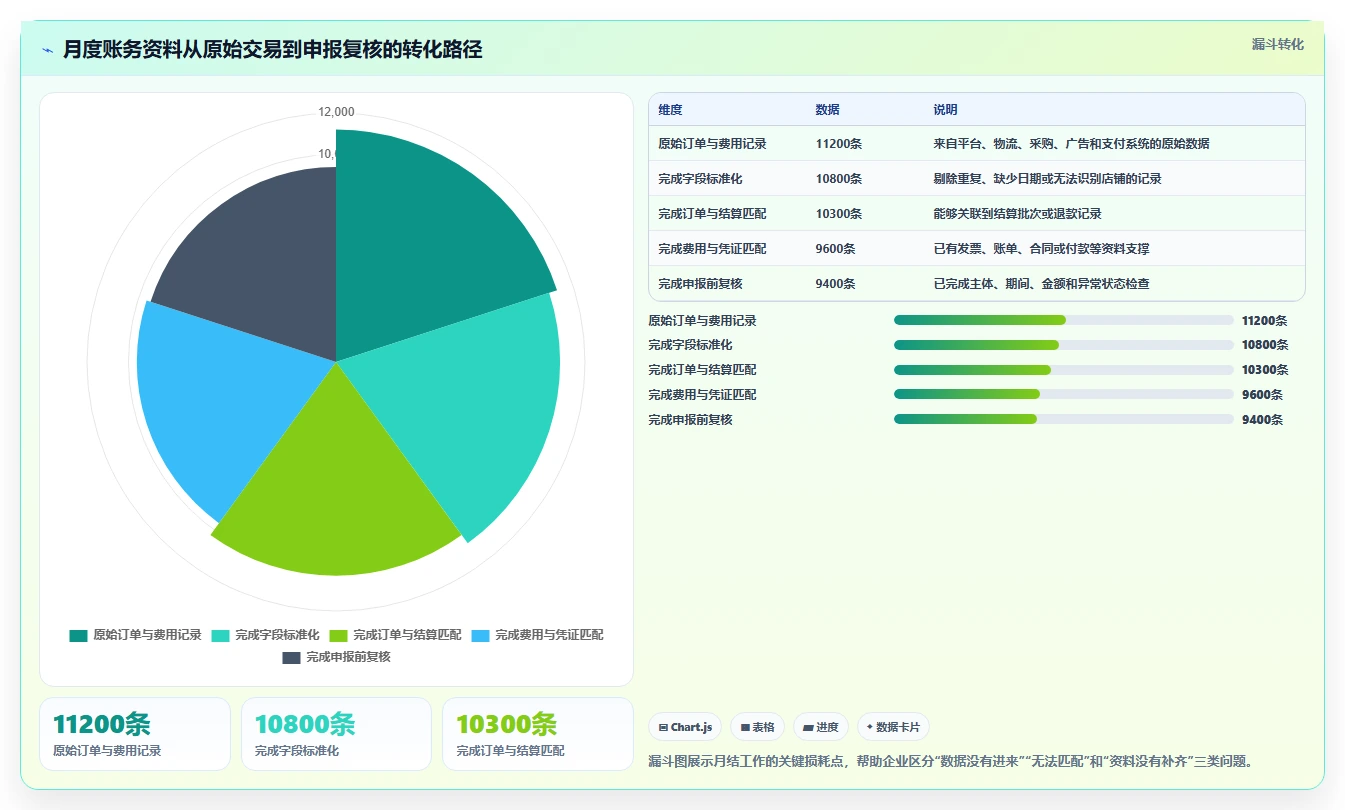This screenshot has height=810, width=1345.
Task: Click progress bar for 完成字段标准化
Action: 1064,345
